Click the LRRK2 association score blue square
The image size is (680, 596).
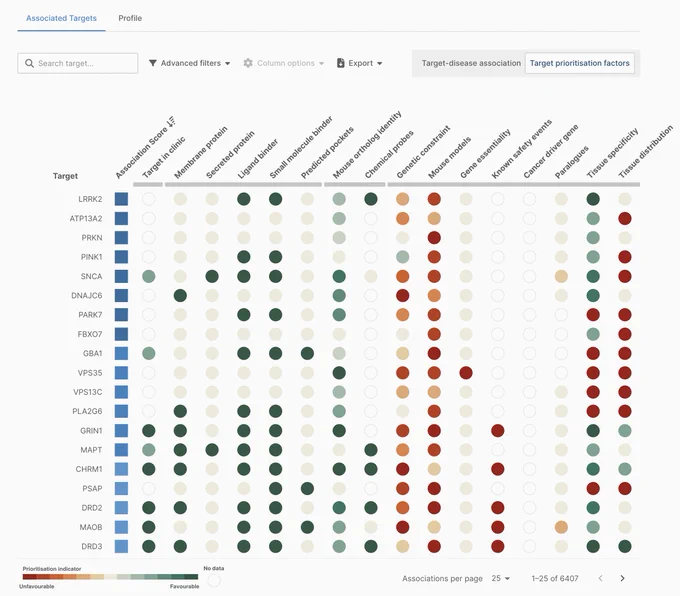(x=121, y=199)
